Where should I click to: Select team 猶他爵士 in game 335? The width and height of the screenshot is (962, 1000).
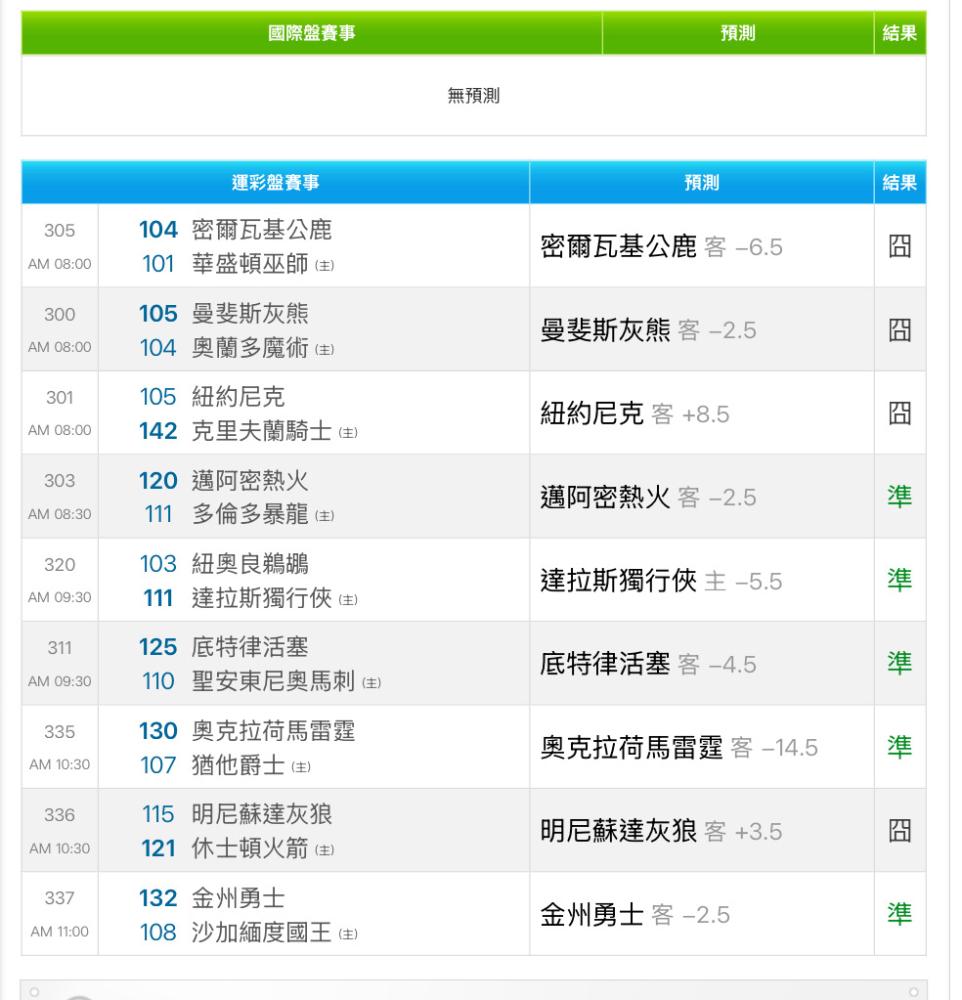coord(238,765)
